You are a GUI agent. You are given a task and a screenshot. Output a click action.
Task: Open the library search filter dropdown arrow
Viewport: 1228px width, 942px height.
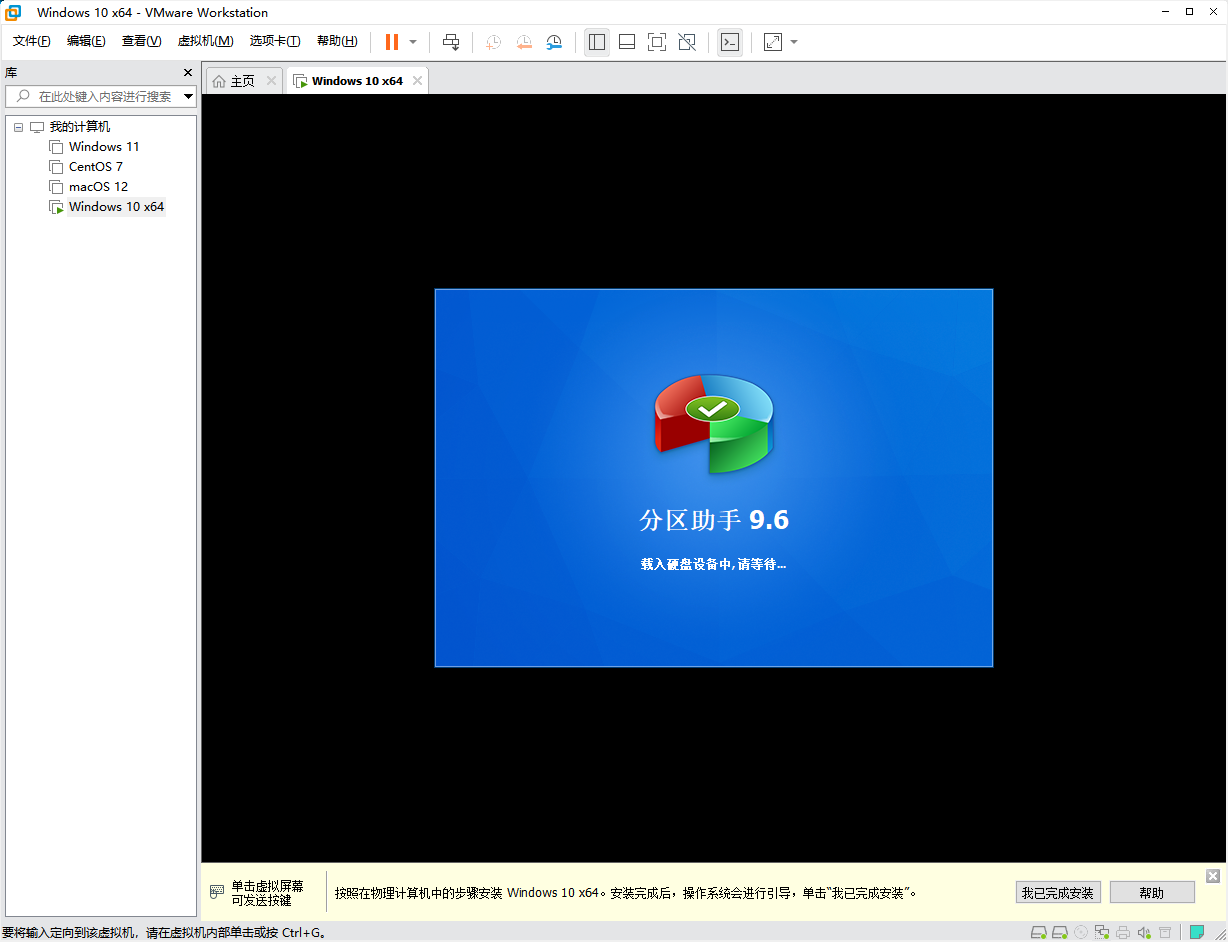point(189,97)
